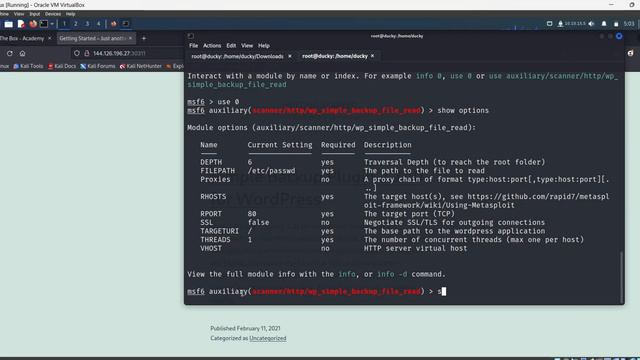Image resolution: width=640 pixels, height=360 pixels.
Task: Click the THREADS option name
Action: [215, 240]
